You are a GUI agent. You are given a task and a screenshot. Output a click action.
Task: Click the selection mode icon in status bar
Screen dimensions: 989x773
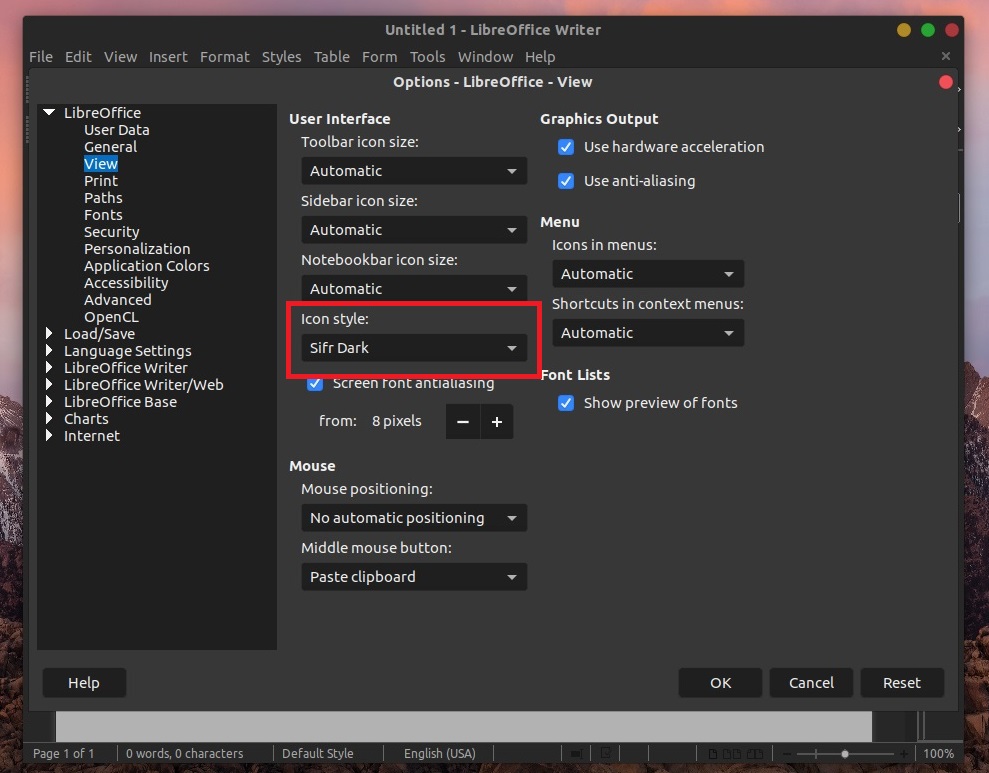575,753
